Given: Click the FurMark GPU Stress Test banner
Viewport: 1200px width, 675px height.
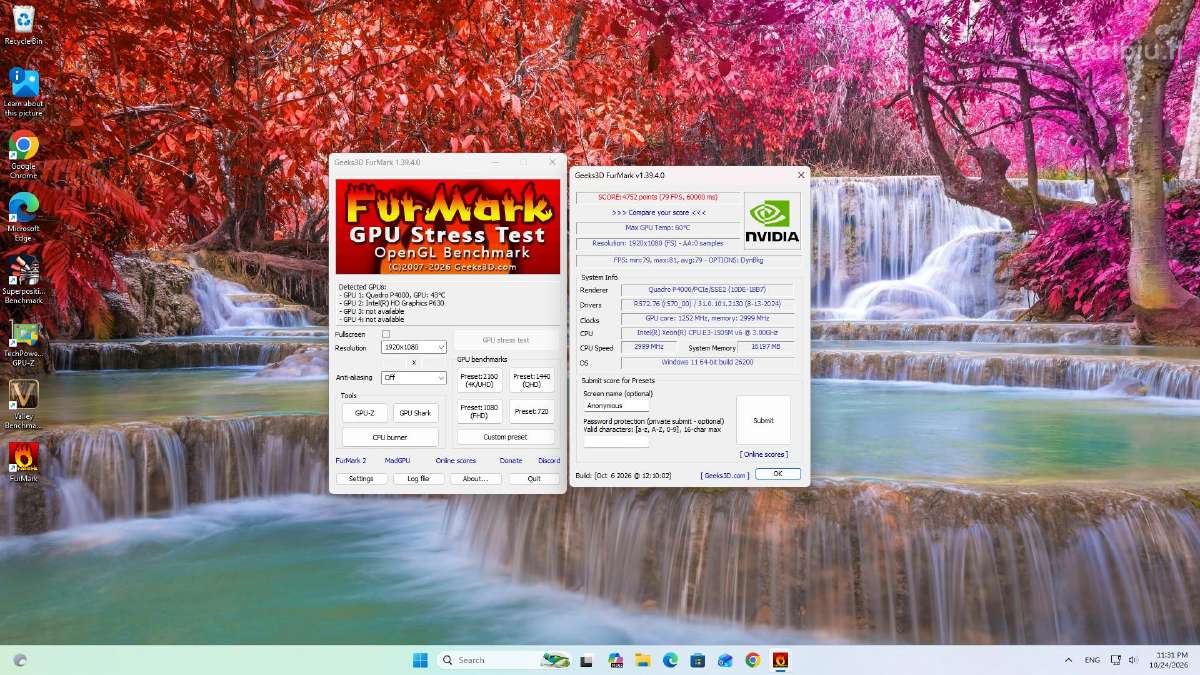Looking at the screenshot, I should pyautogui.click(x=448, y=227).
